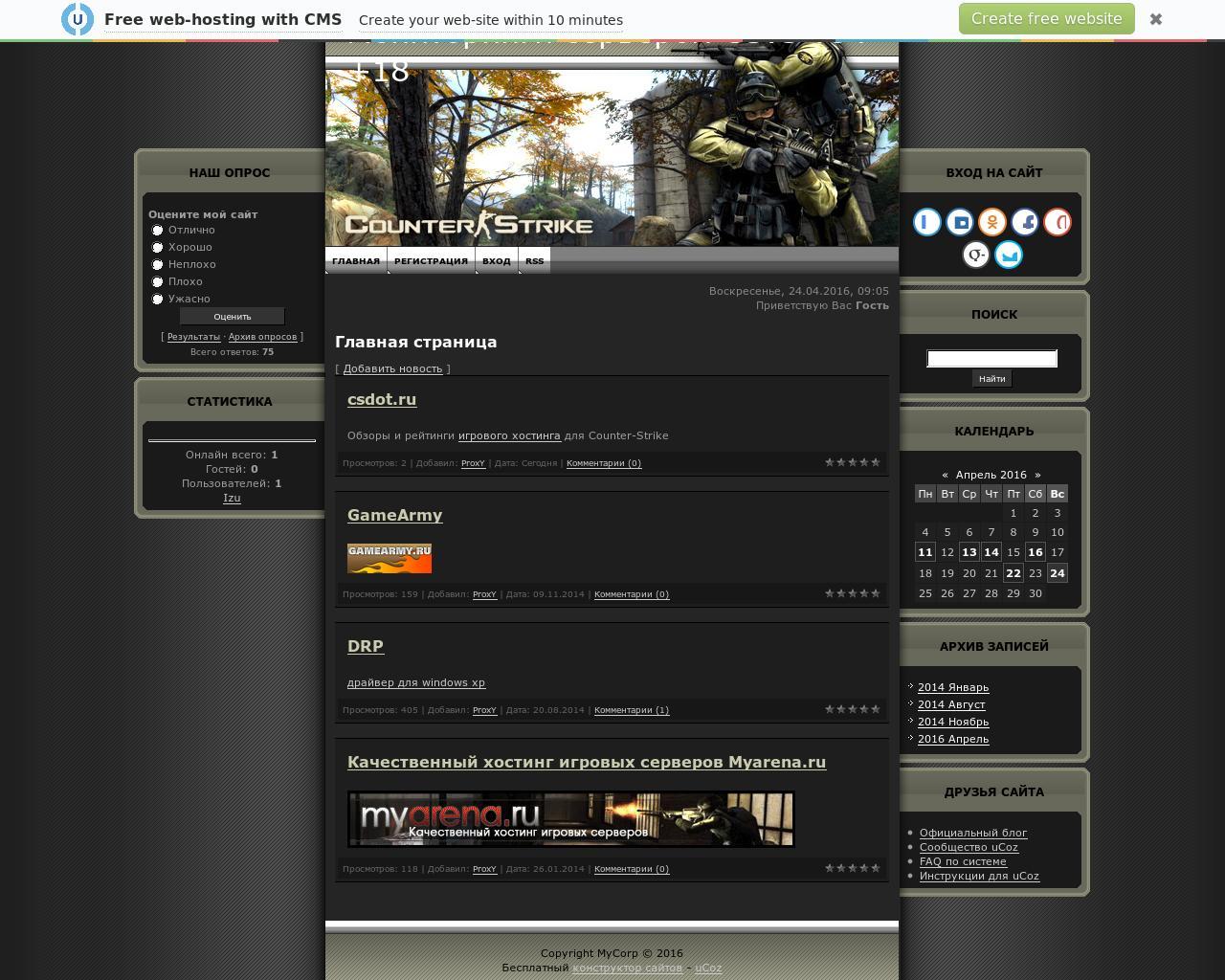Log in with the red Yandex icon

click(x=1058, y=222)
